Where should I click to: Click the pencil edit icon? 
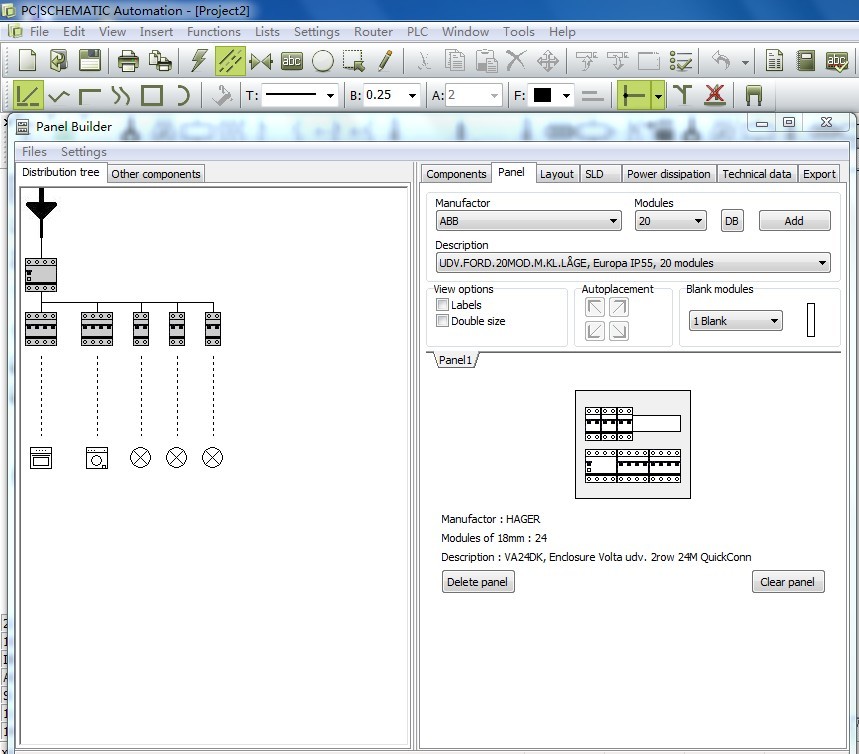point(385,61)
